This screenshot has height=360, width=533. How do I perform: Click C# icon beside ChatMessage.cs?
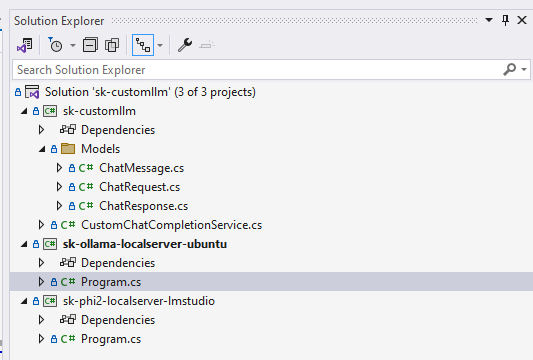pos(86,168)
